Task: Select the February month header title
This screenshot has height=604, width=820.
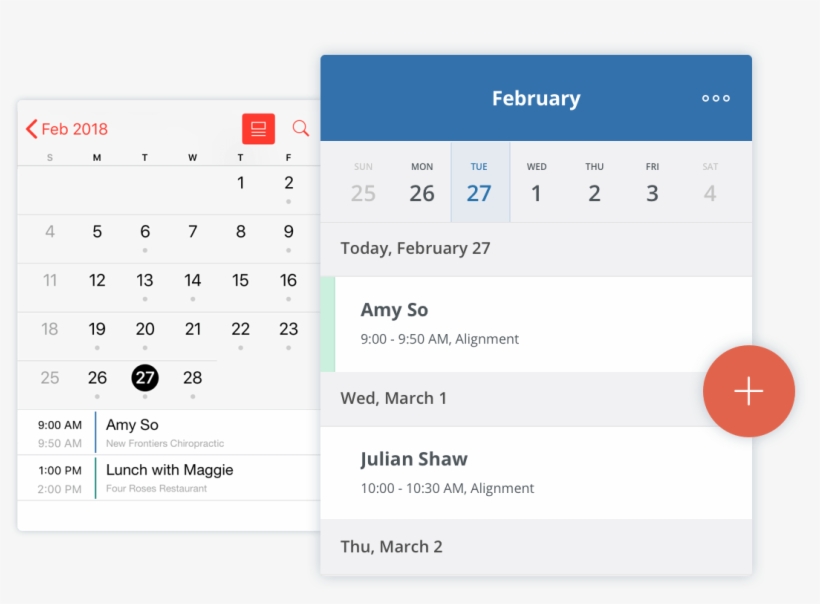Action: (x=536, y=98)
